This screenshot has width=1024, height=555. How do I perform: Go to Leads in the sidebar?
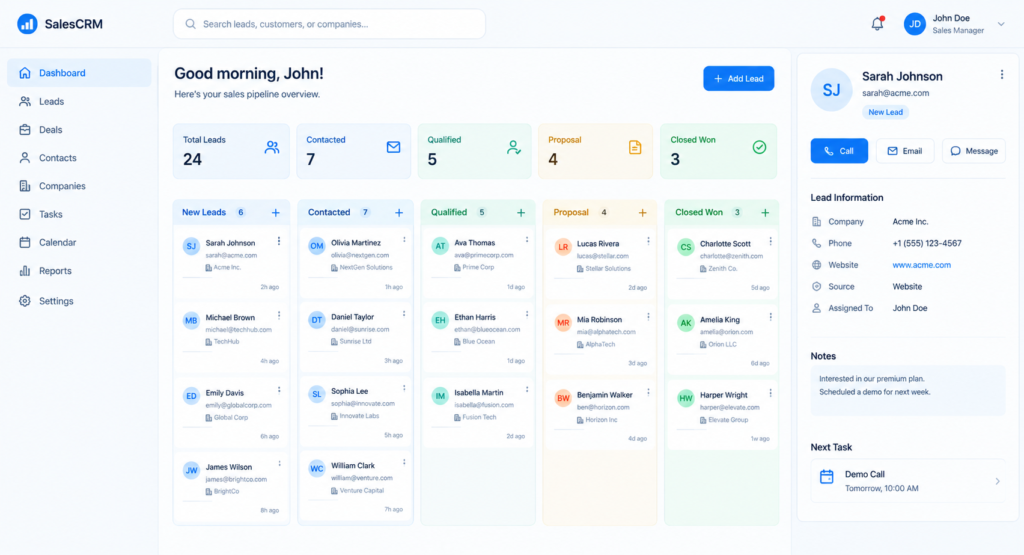[79, 101]
